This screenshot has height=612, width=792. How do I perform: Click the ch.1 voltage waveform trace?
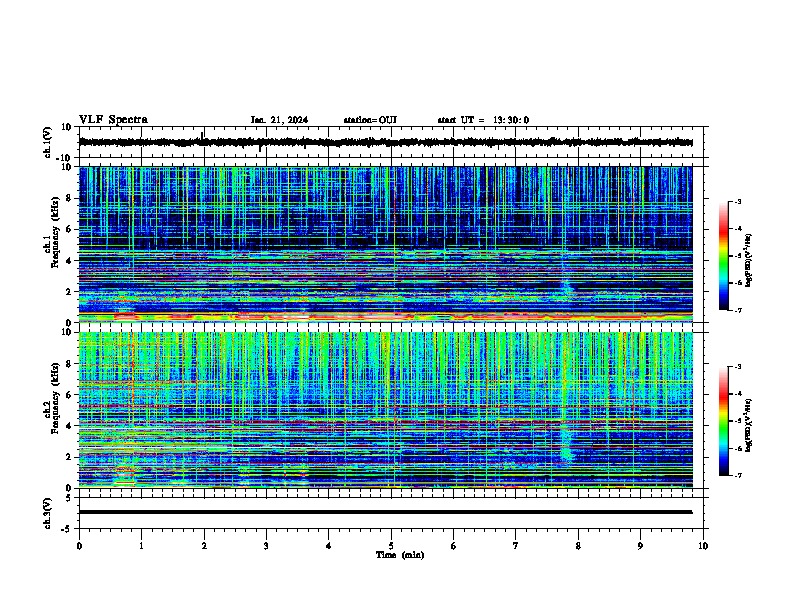tap(385, 142)
